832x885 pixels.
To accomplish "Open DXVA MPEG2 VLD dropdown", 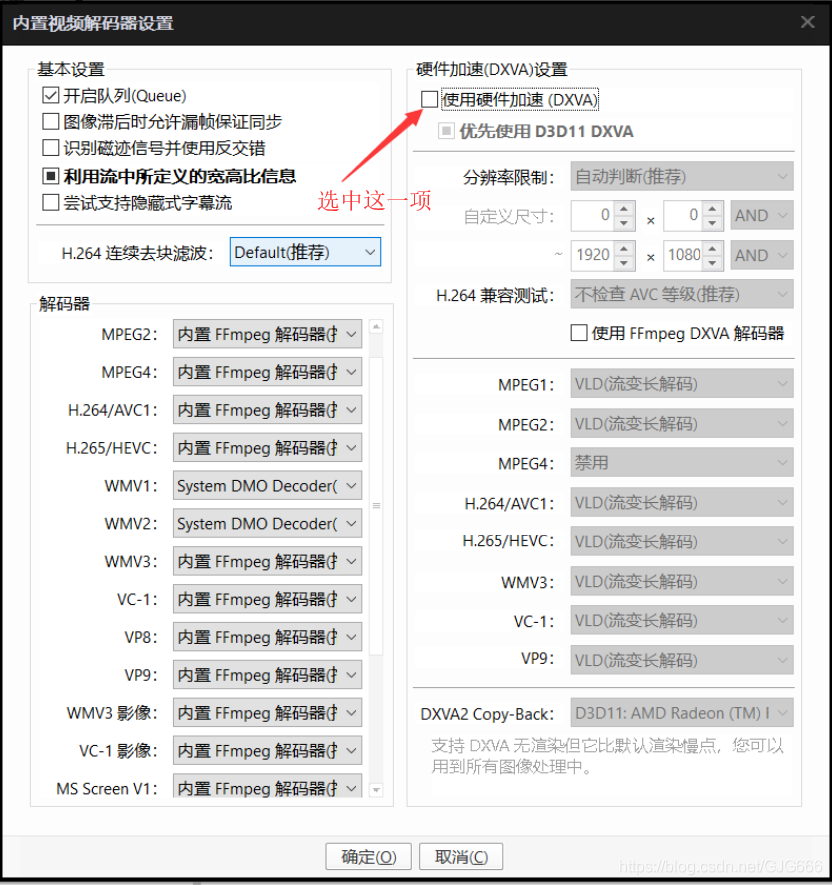I will point(682,423).
